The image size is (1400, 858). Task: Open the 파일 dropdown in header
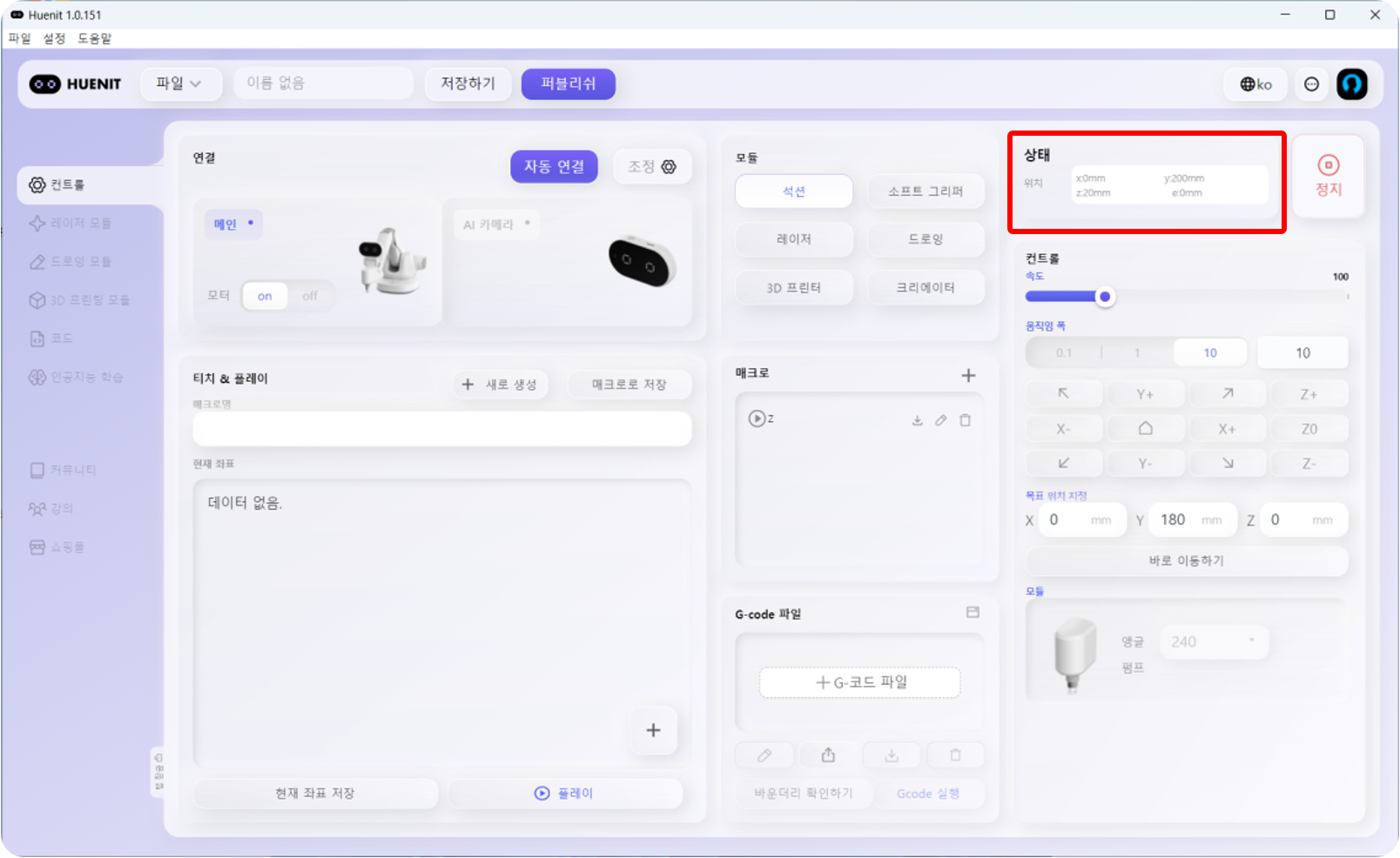179,84
